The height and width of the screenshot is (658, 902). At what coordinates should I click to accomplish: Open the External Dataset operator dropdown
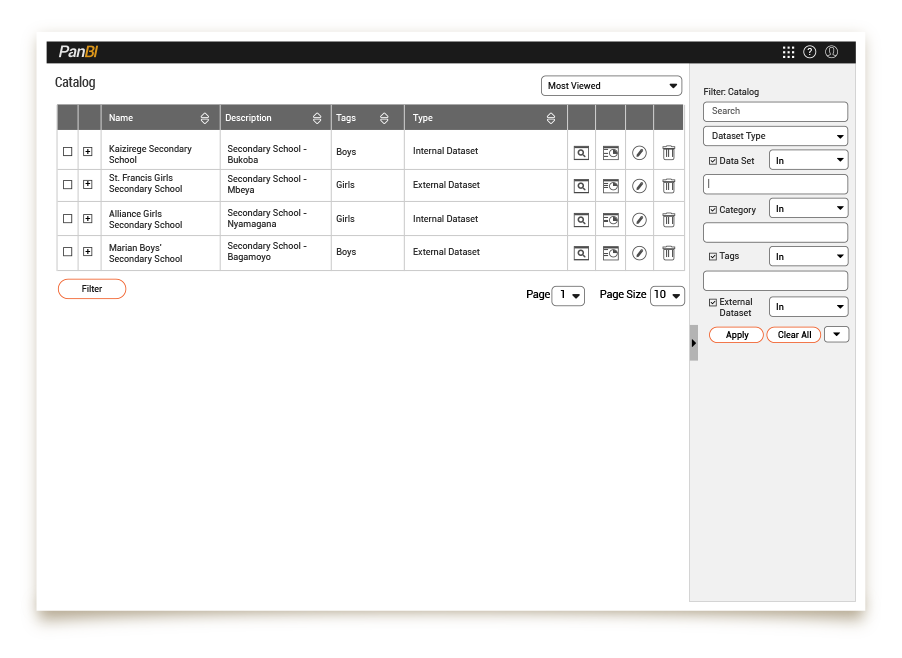(x=808, y=307)
